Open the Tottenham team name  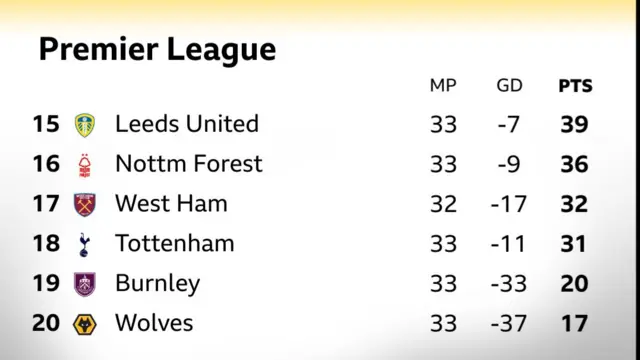175,243
